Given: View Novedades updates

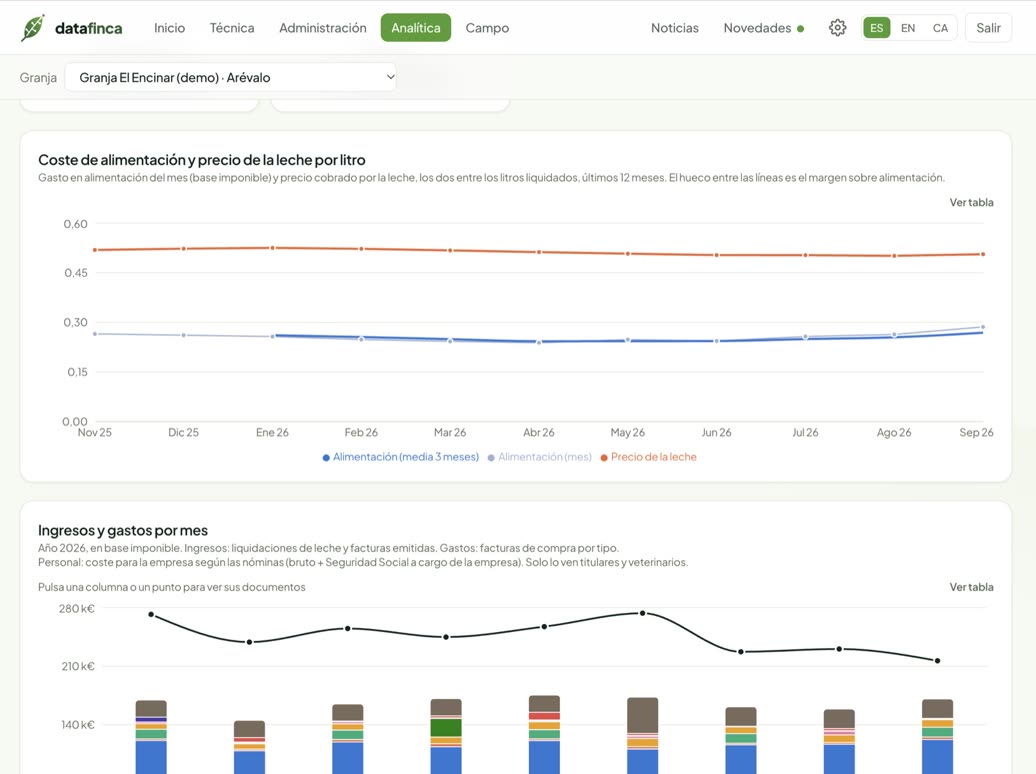Looking at the screenshot, I should click(x=763, y=28).
